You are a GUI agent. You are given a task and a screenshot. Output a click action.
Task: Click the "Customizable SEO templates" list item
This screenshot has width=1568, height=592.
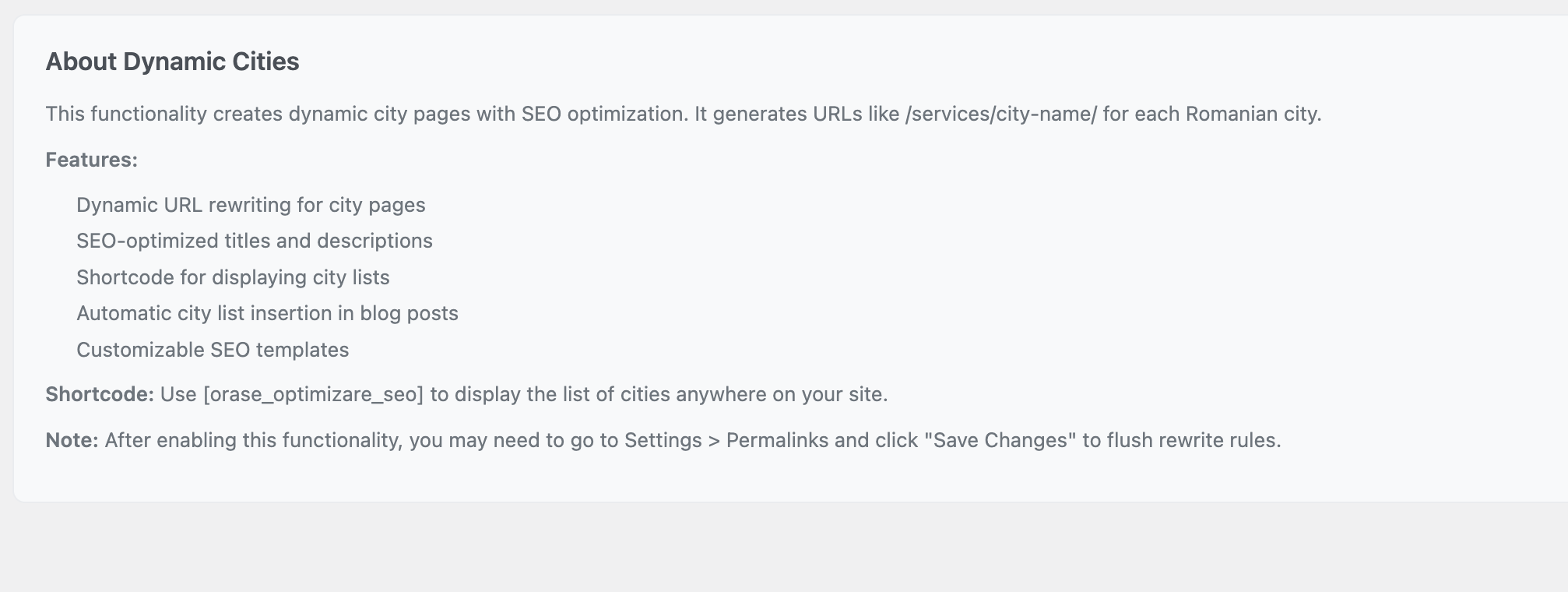click(x=213, y=350)
